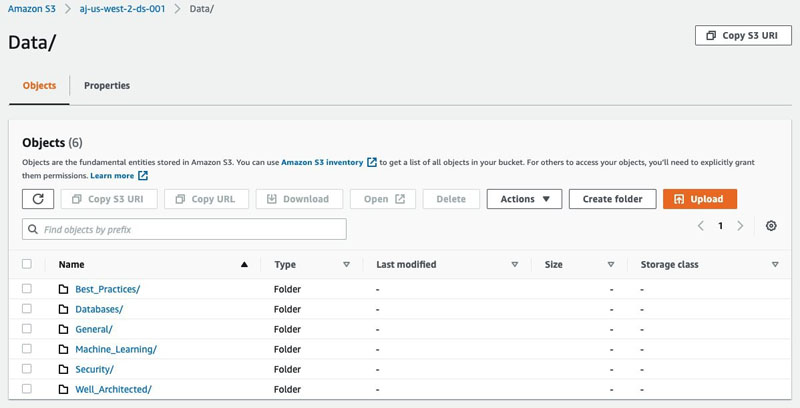The height and width of the screenshot is (408, 800).
Task: Open the Security/ folder link
Action: click(x=94, y=369)
